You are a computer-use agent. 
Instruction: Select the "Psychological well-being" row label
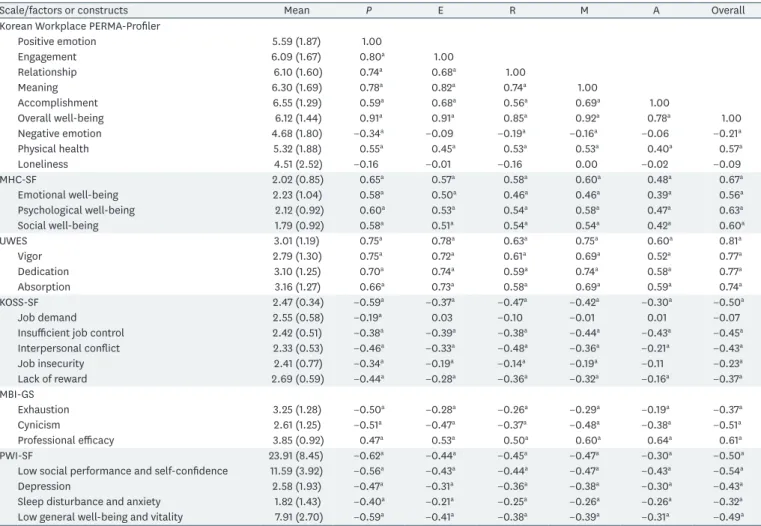76,211
